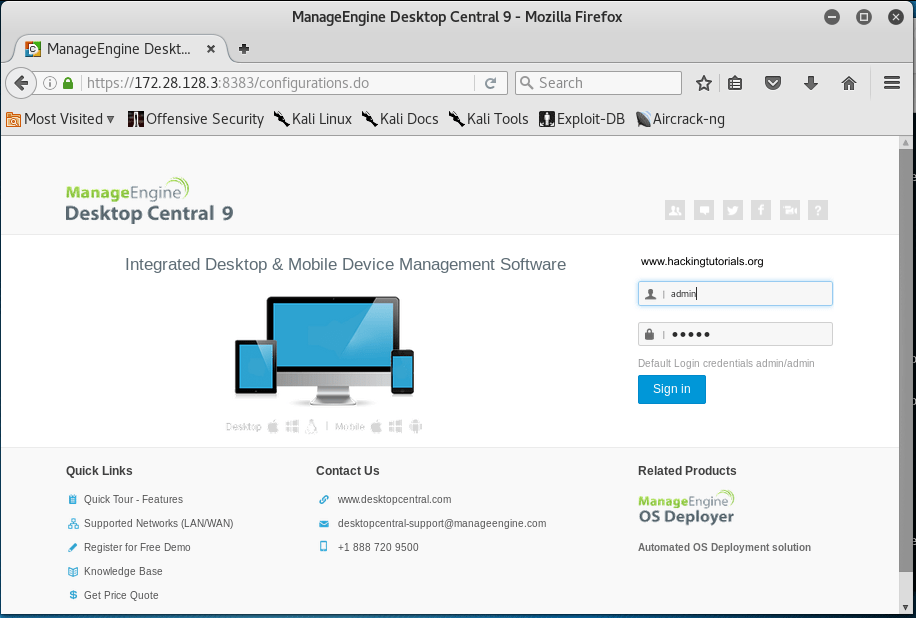Image resolution: width=916 pixels, height=618 pixels.
Task: Click the www.hackingtutorials.org text
Action: (x=702, y=262)
